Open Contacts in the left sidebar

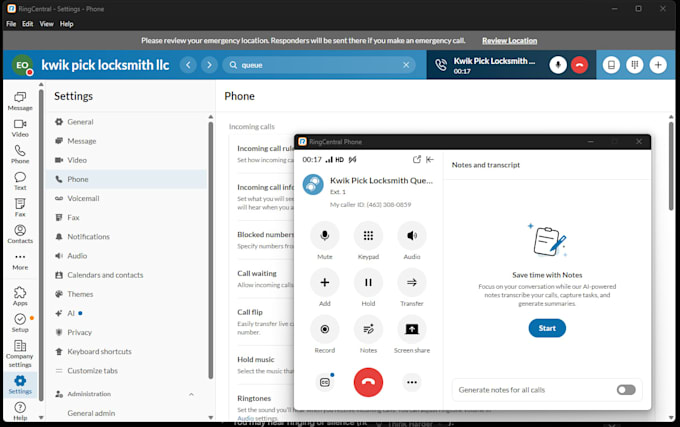coord(20,235)
